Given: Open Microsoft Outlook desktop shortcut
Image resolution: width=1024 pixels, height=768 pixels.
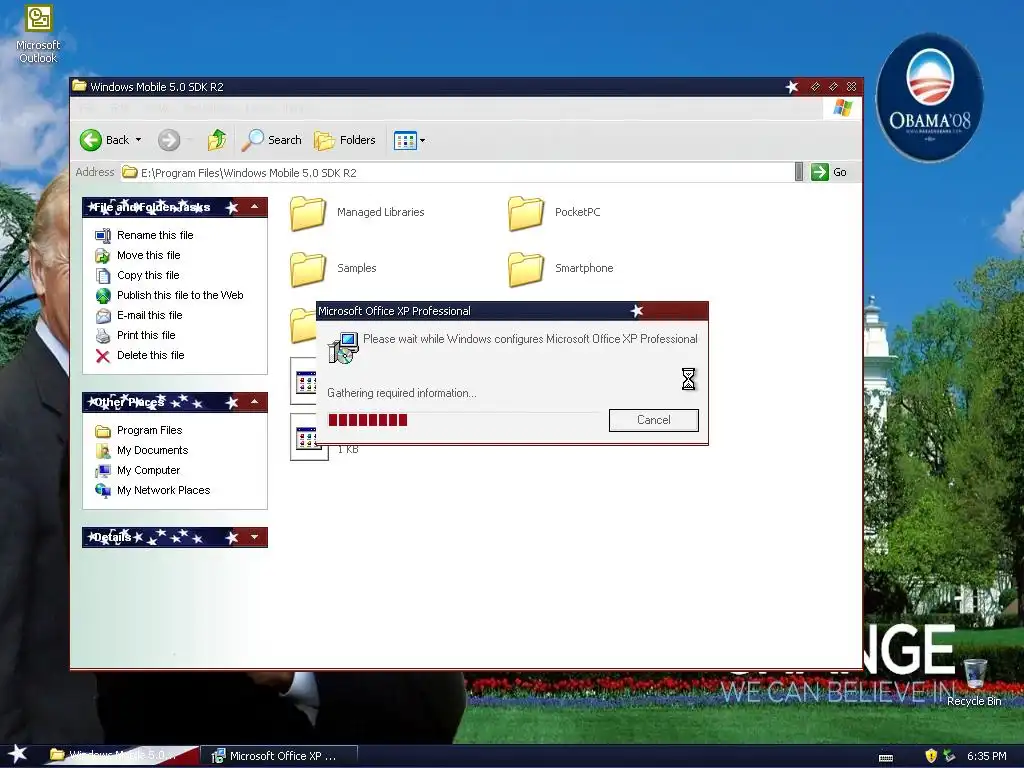Looking at the screenshot, I should tap(38, 34).
